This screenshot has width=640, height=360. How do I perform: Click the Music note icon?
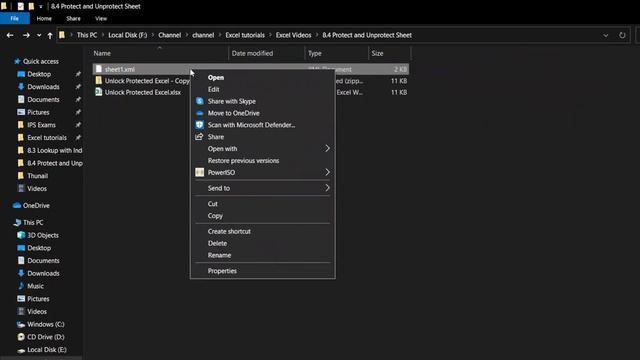click(21, 286)
